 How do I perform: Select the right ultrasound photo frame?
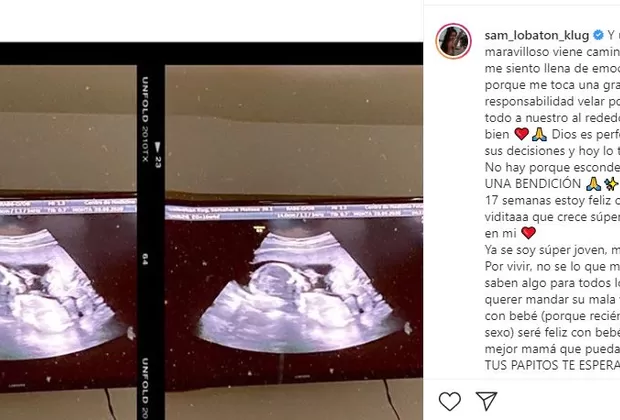294,228
